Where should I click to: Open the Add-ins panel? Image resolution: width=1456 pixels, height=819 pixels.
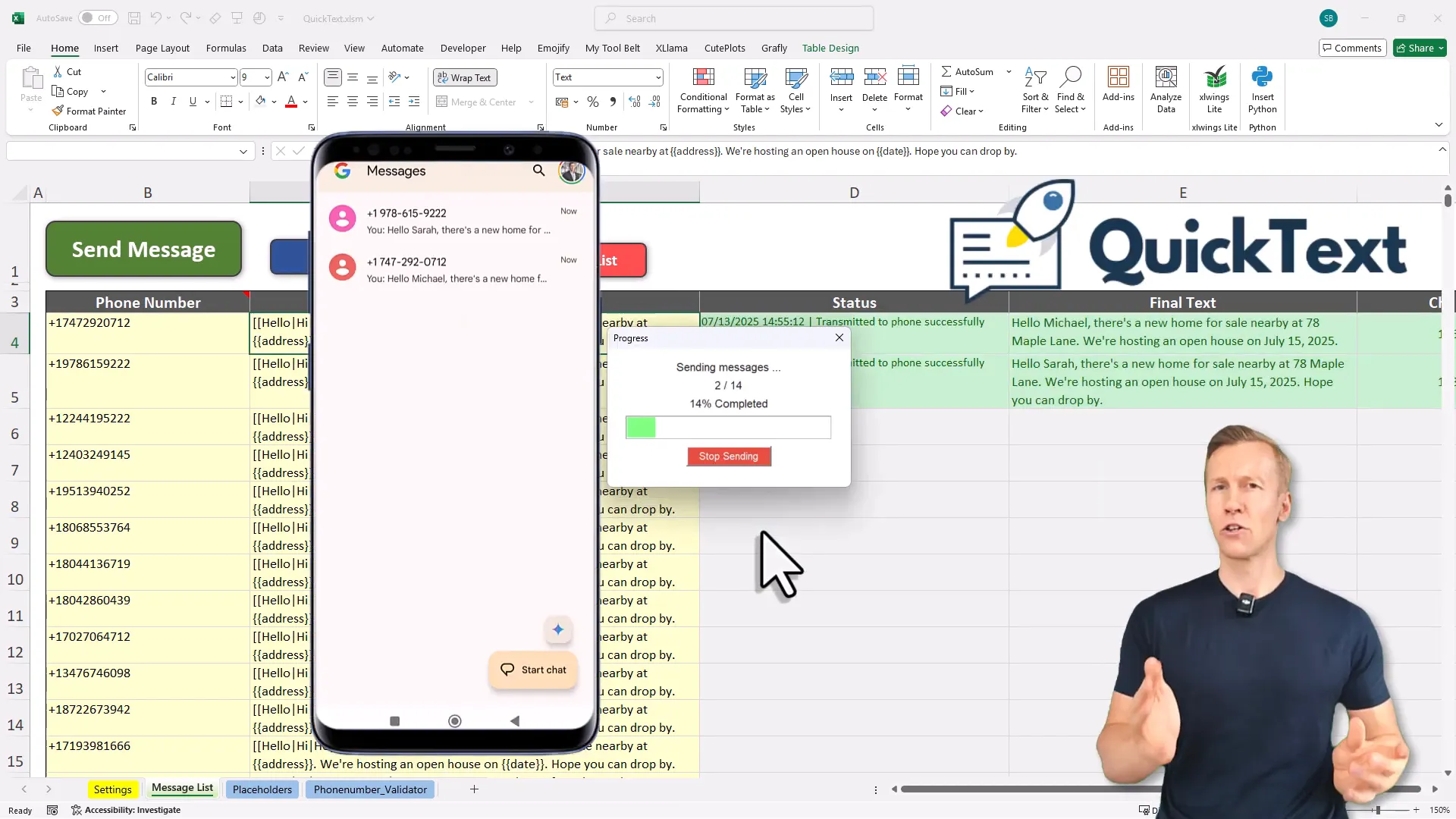tap(1119, 85)
